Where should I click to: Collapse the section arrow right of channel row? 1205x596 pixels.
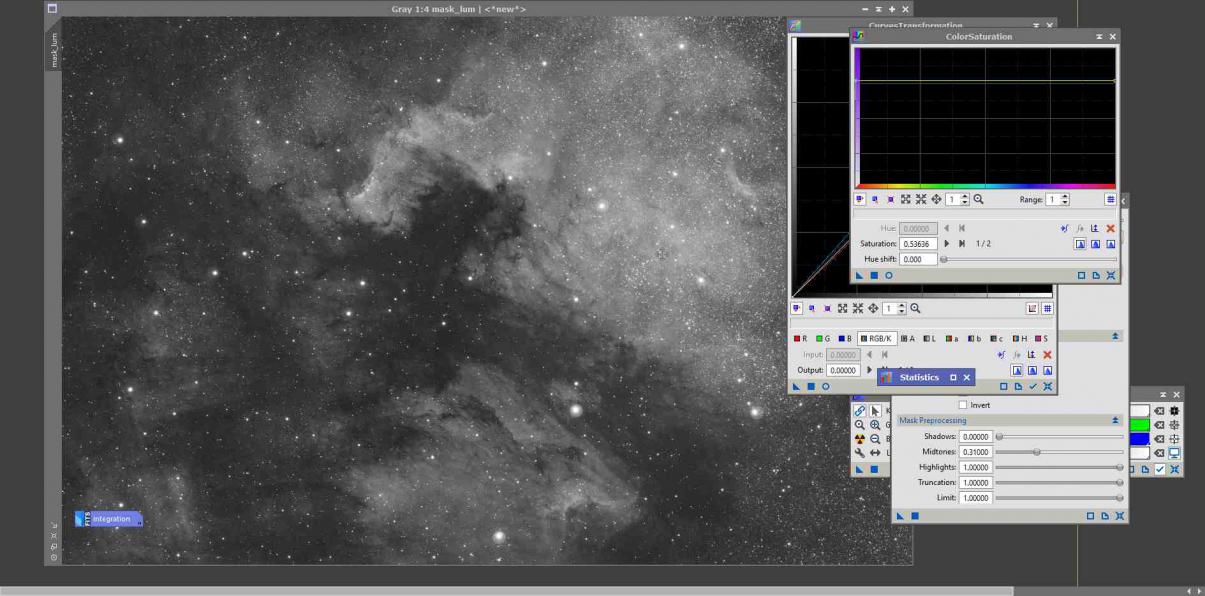[x=1116, y=336]
